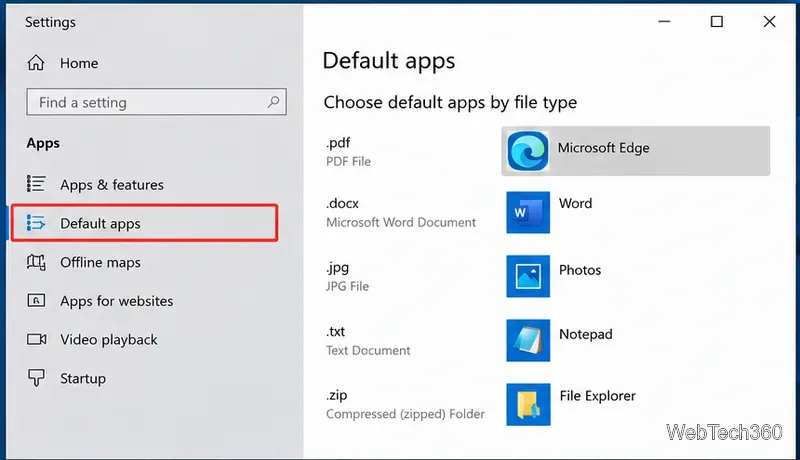Click the Video playback camera icon

point(36,339)
